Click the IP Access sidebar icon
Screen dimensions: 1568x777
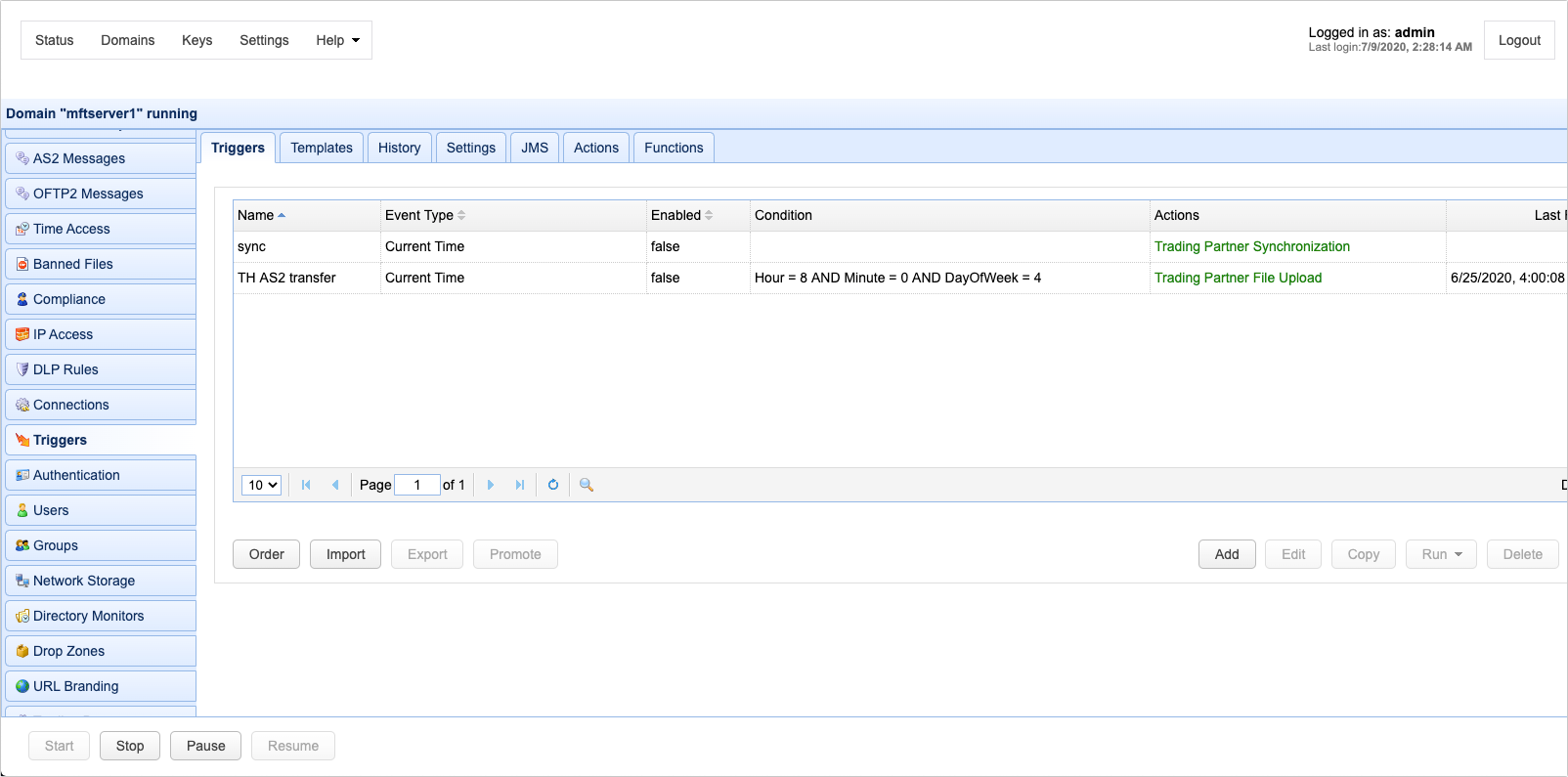point(22,334)
